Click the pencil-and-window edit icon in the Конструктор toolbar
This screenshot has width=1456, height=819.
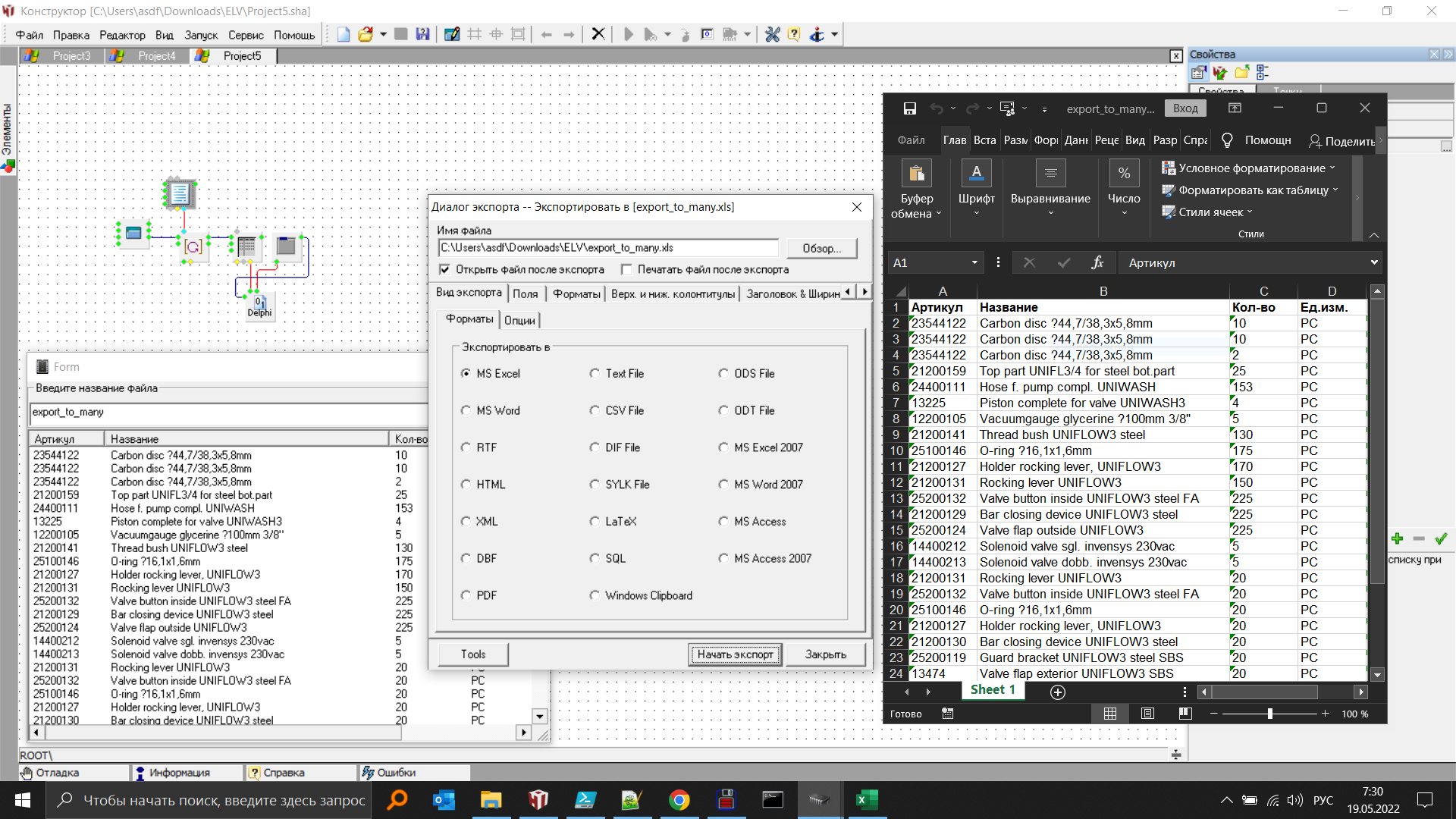[x=452, y=34]
